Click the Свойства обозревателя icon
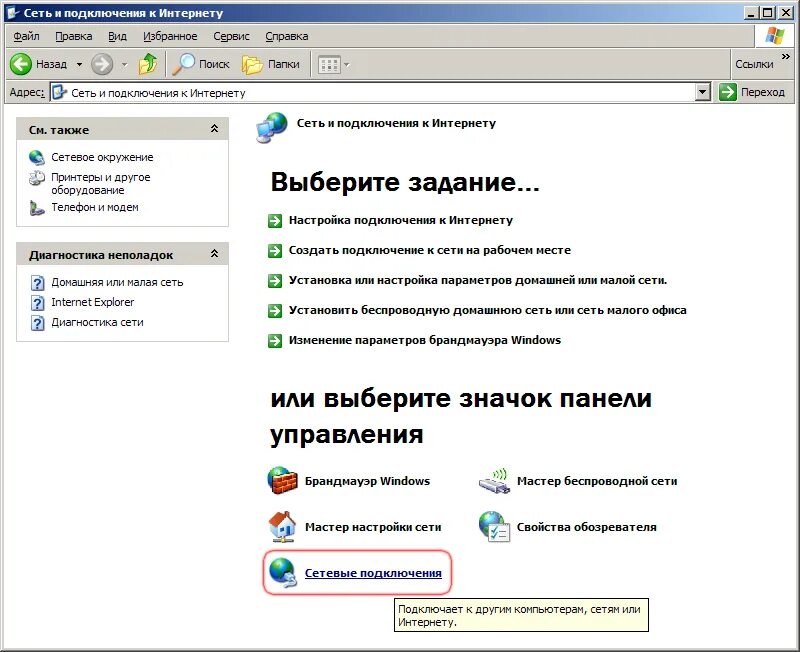 (494, 526)
